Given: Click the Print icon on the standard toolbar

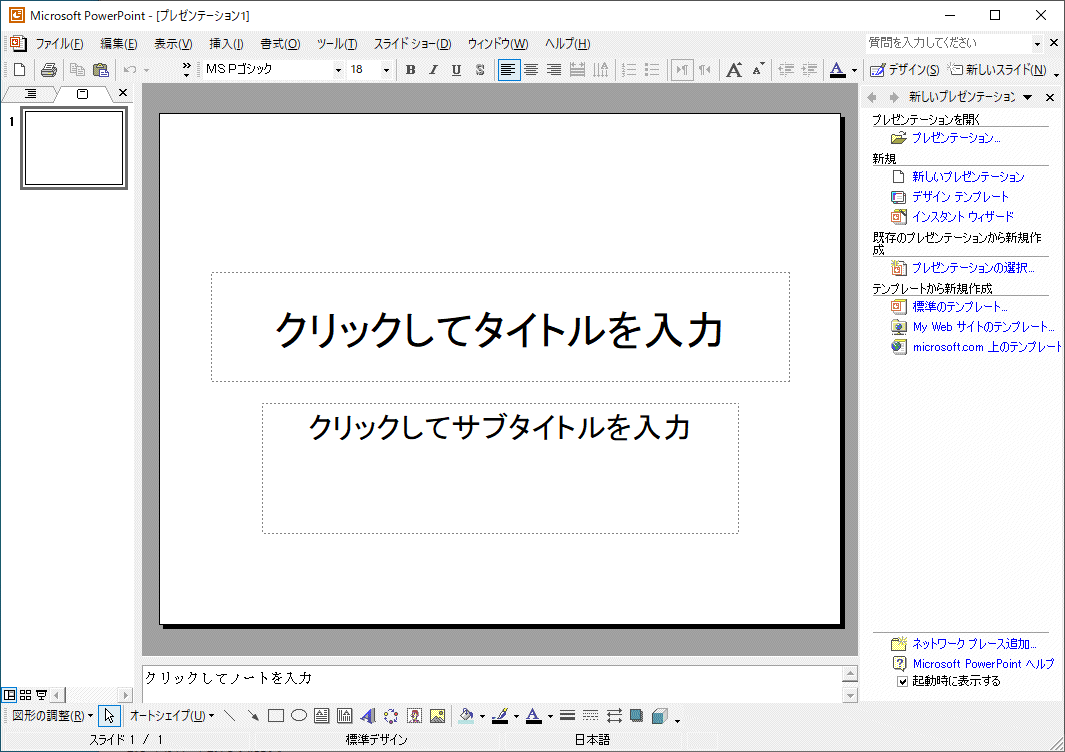Looking at the screenshot, I should point(48,69).
